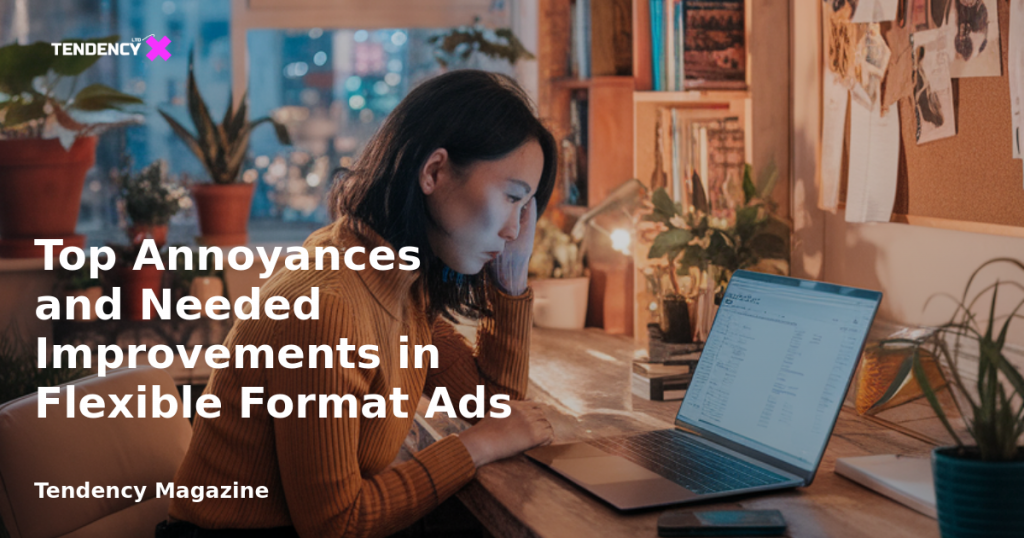Click the headline 'Top Annoyances and Needed Improvements'
This screenshot has width=1024, height=538.
[273, 329]
